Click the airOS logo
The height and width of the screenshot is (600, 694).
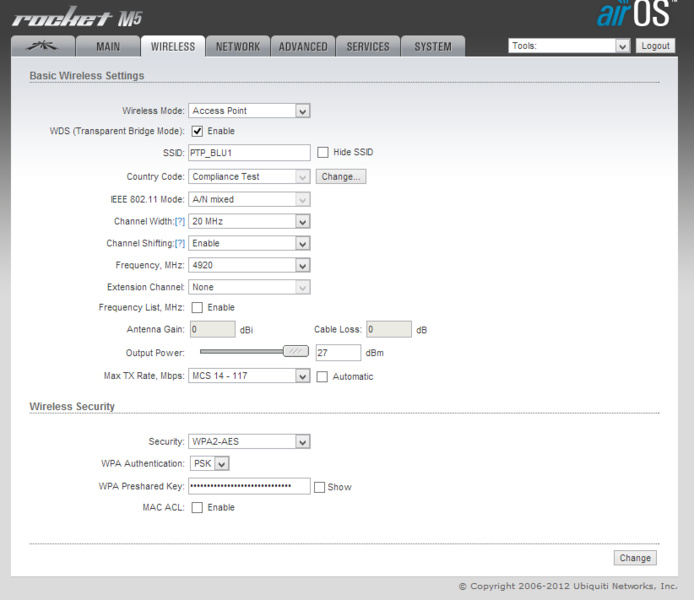[636, 14]
